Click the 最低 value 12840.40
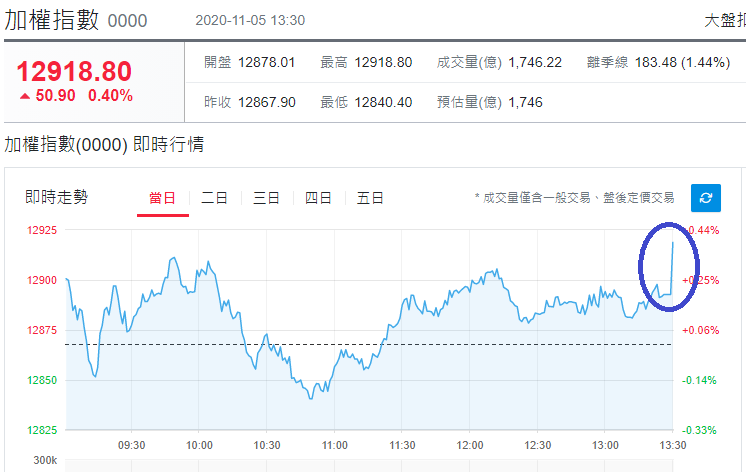Image resolution: width=746 pixels, height=472 pixels. point(383,102)
